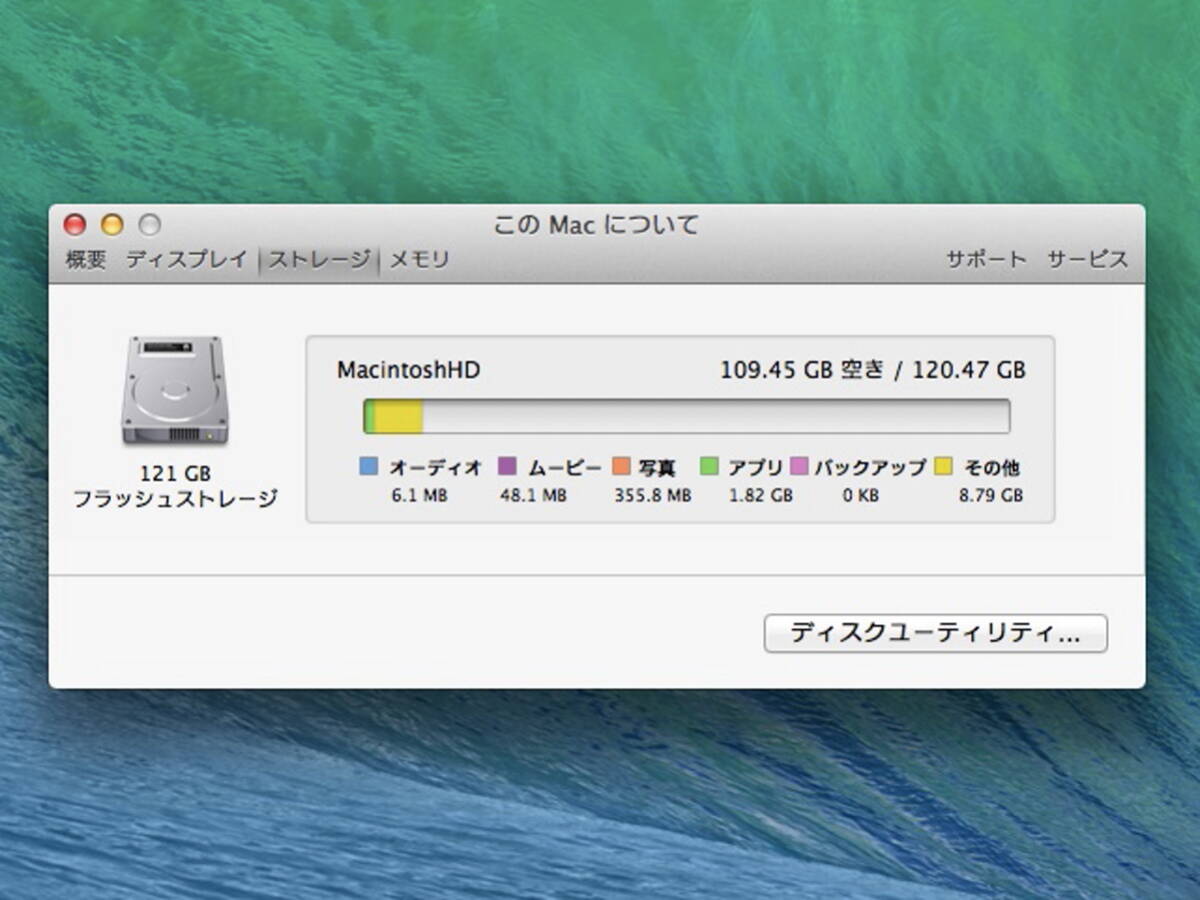Viewport: 1200px width, 900px height.
Task: Click the オーディオ legend label
Action: (435, 467)
